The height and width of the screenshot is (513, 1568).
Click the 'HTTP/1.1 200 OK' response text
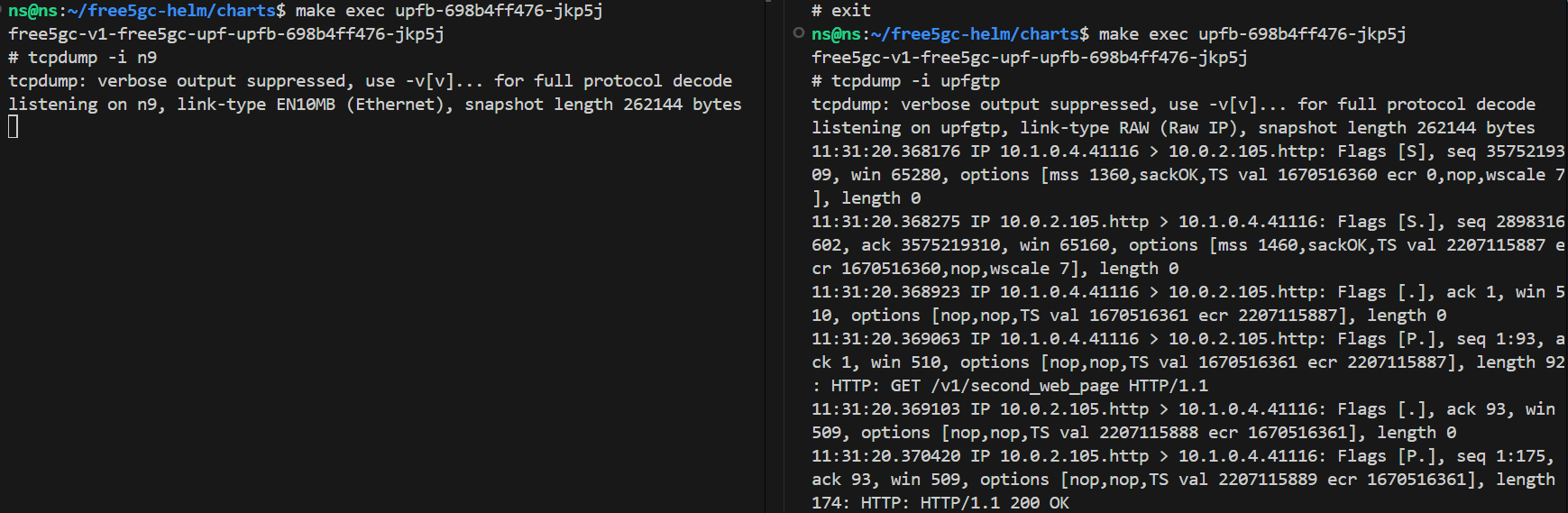pos(995,503)
